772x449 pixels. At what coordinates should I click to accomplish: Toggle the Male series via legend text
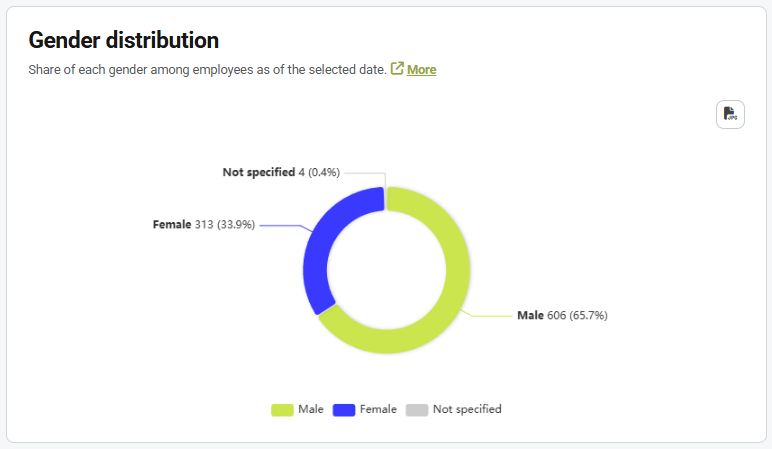coord(310,409)
